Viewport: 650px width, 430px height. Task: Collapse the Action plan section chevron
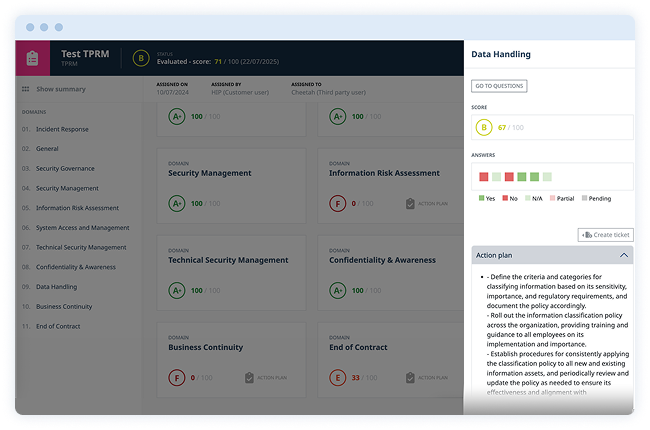coord(625,256)
